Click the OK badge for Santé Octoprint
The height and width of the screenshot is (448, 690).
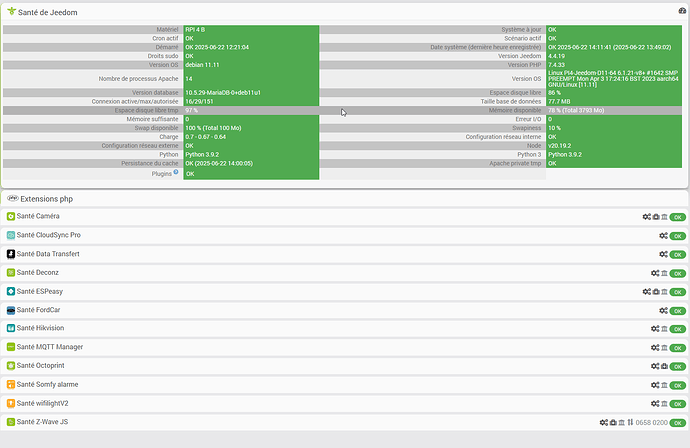click(678, 366)
